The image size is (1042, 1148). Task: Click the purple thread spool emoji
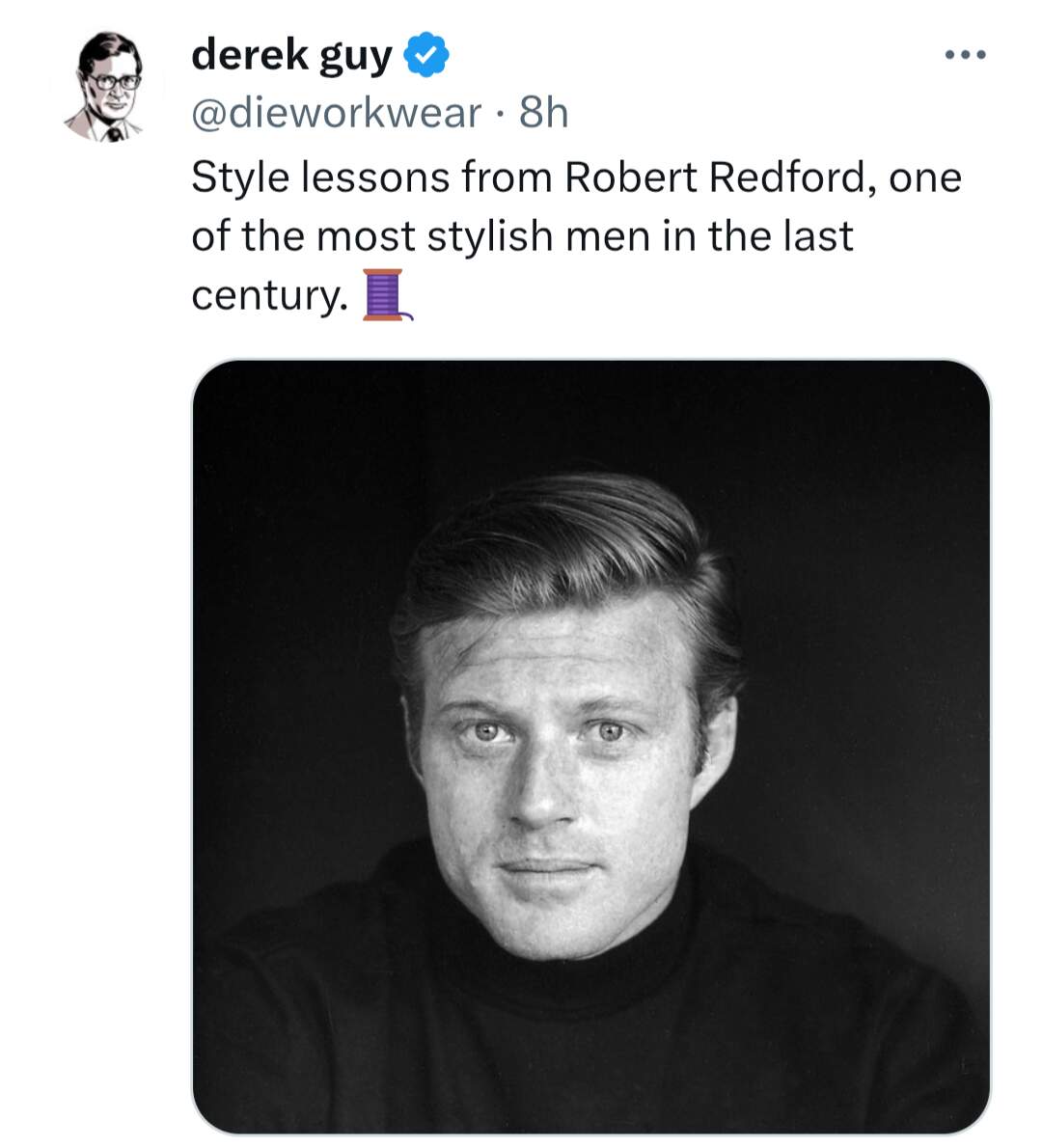tap(387, 294)
